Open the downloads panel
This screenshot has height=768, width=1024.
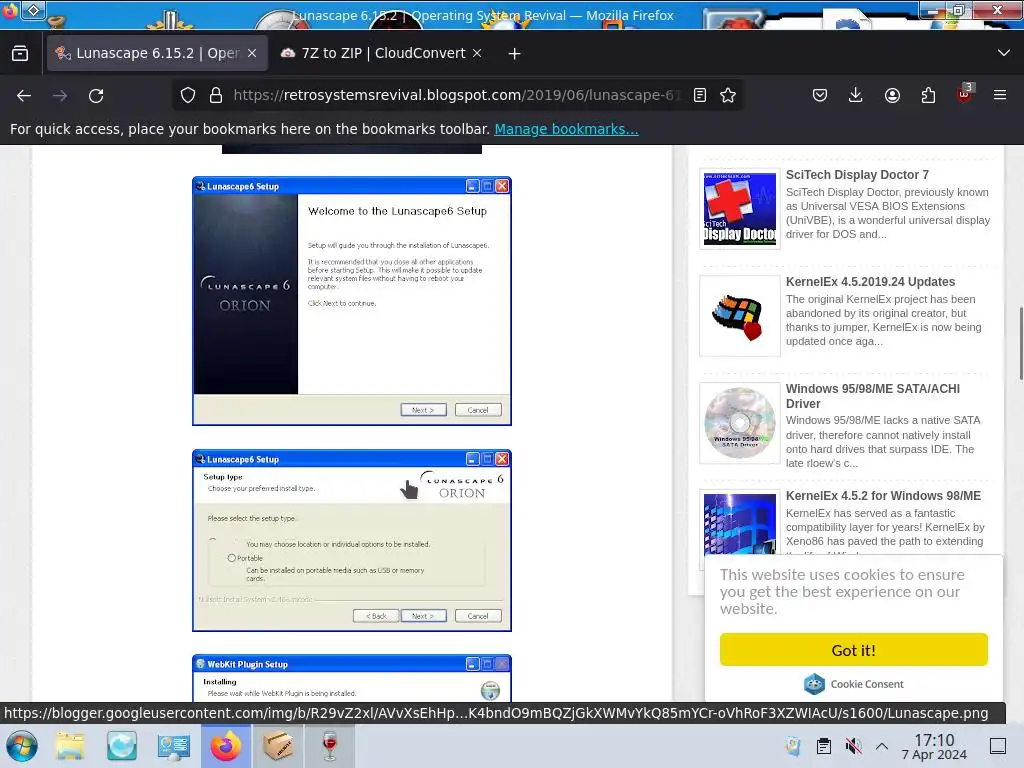856,95
